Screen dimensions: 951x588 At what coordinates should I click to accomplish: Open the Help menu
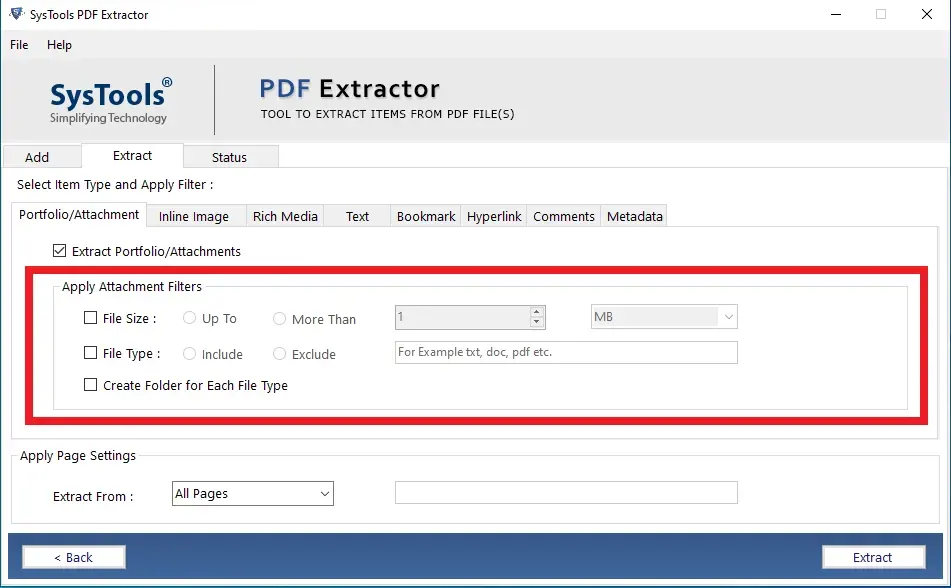click(x=59, y=45)
